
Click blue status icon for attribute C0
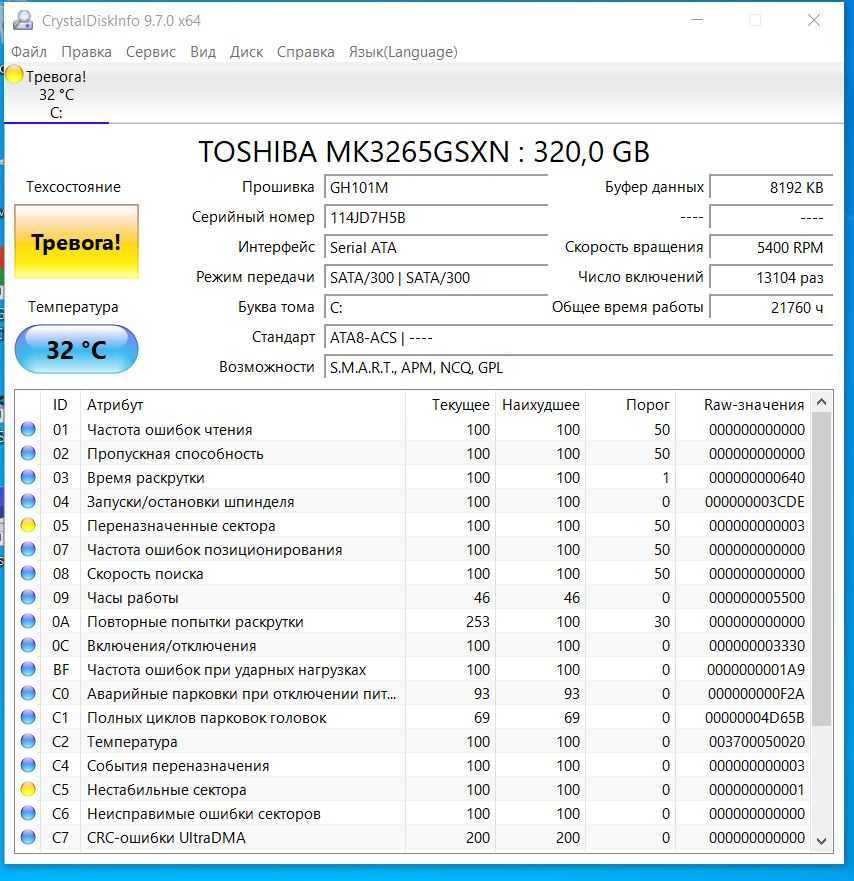[28, 693]
